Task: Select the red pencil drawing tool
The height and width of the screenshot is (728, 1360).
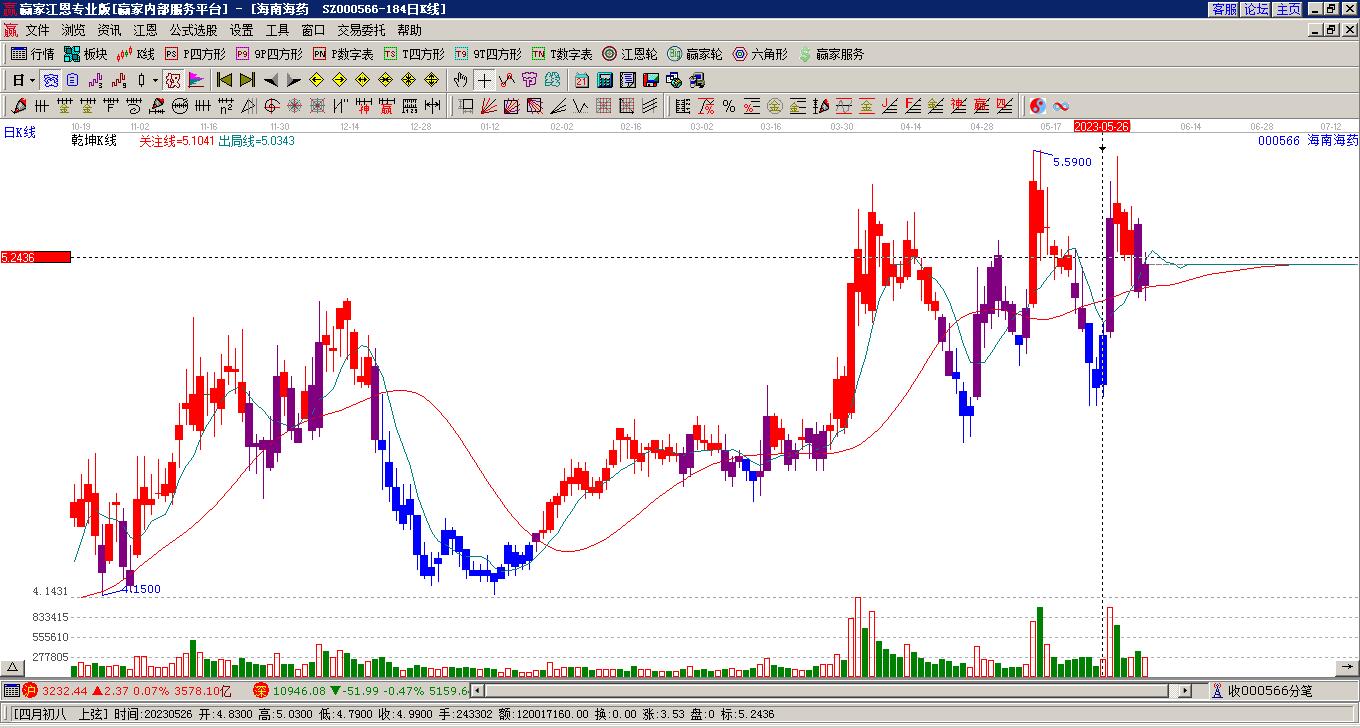Action: coord(19,106)
